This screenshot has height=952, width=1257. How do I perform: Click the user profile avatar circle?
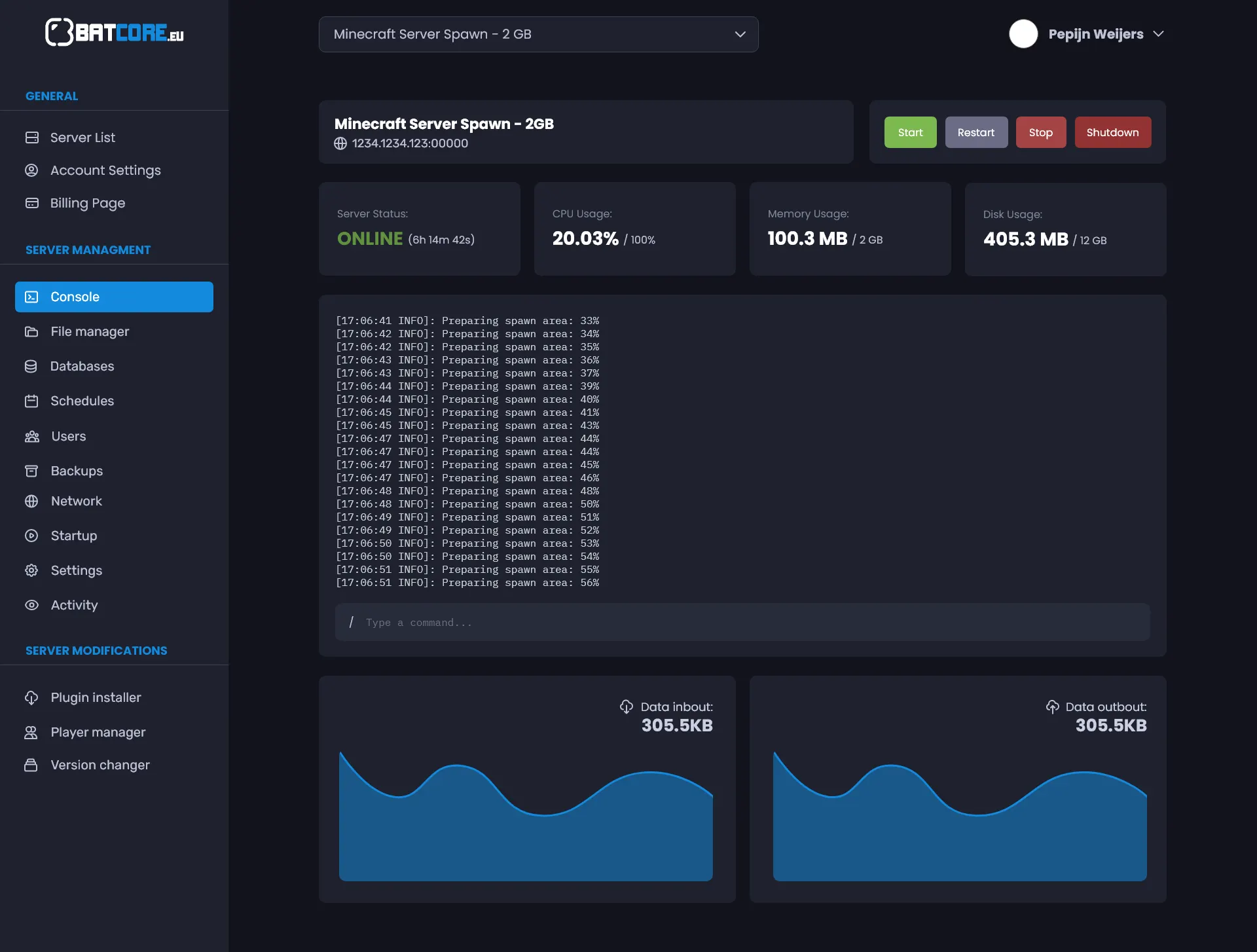pyautogui.click(x=1023, y=34)
